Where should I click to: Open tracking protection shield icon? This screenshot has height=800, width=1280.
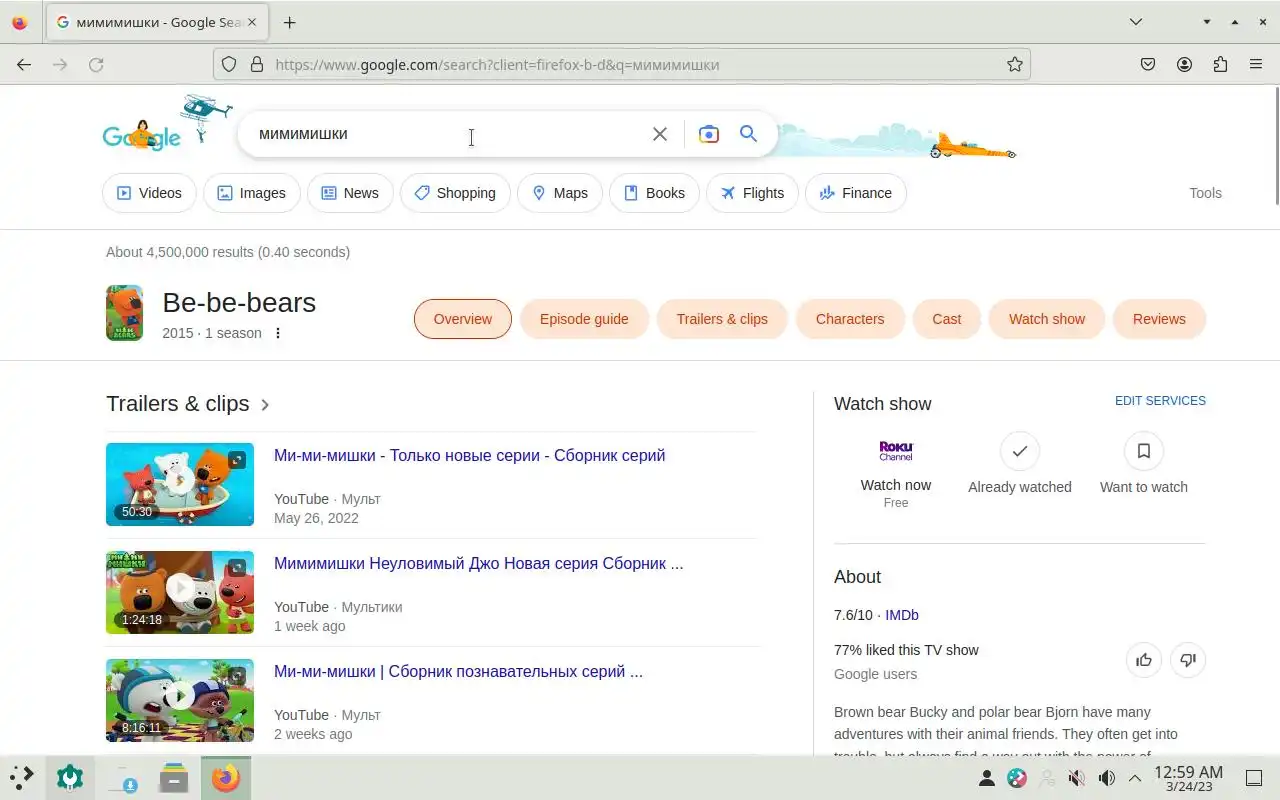[229, 64]
